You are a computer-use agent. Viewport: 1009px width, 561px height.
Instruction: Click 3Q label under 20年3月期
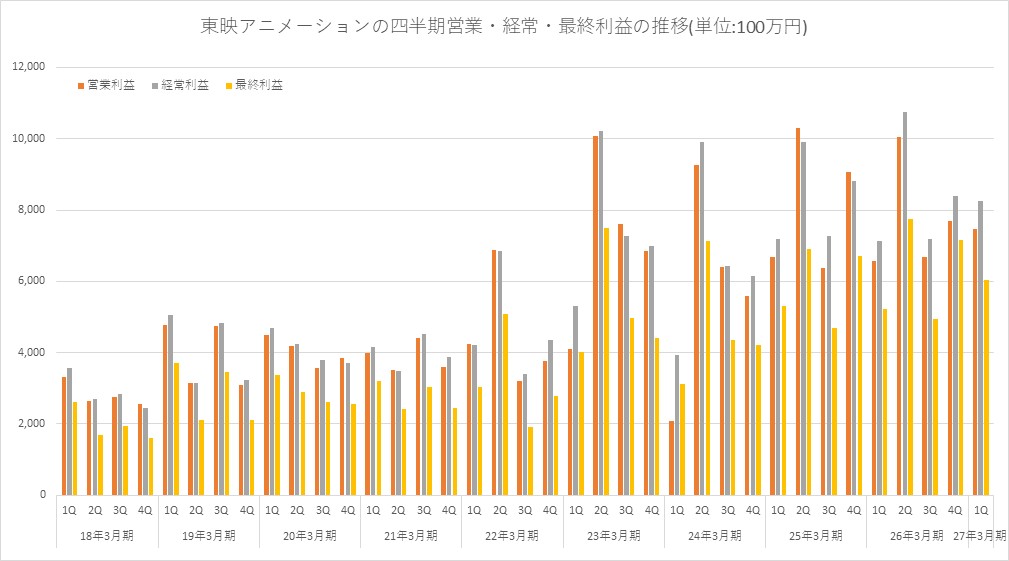[322, 510]
